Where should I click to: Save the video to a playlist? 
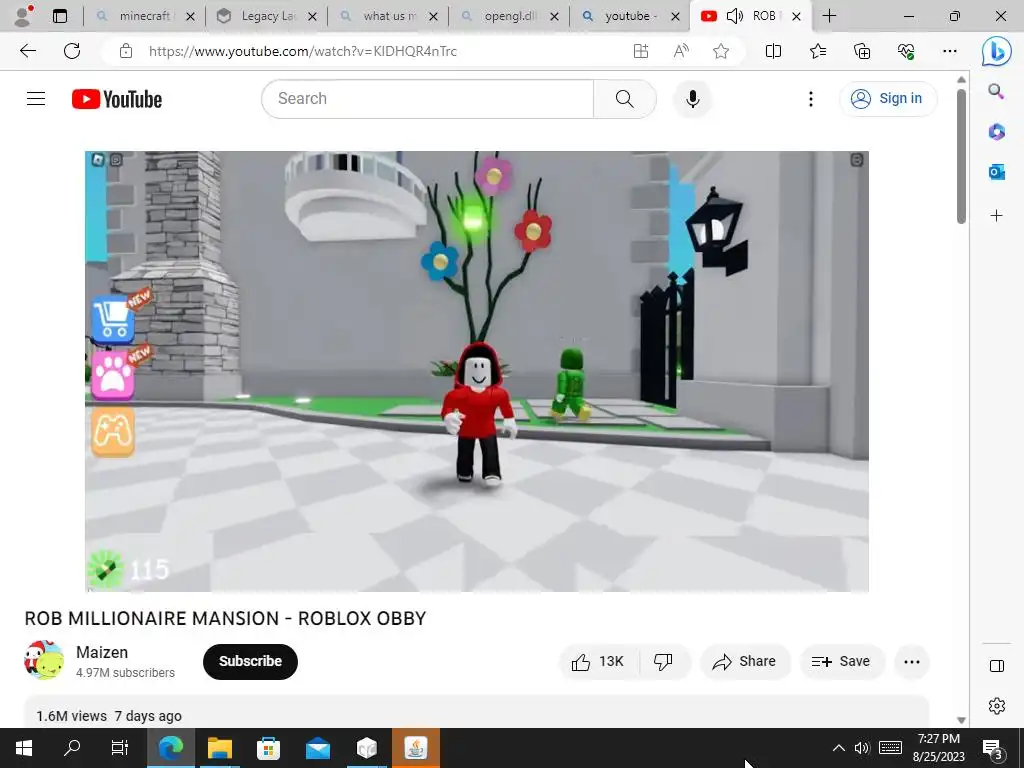tap(841, 662)
